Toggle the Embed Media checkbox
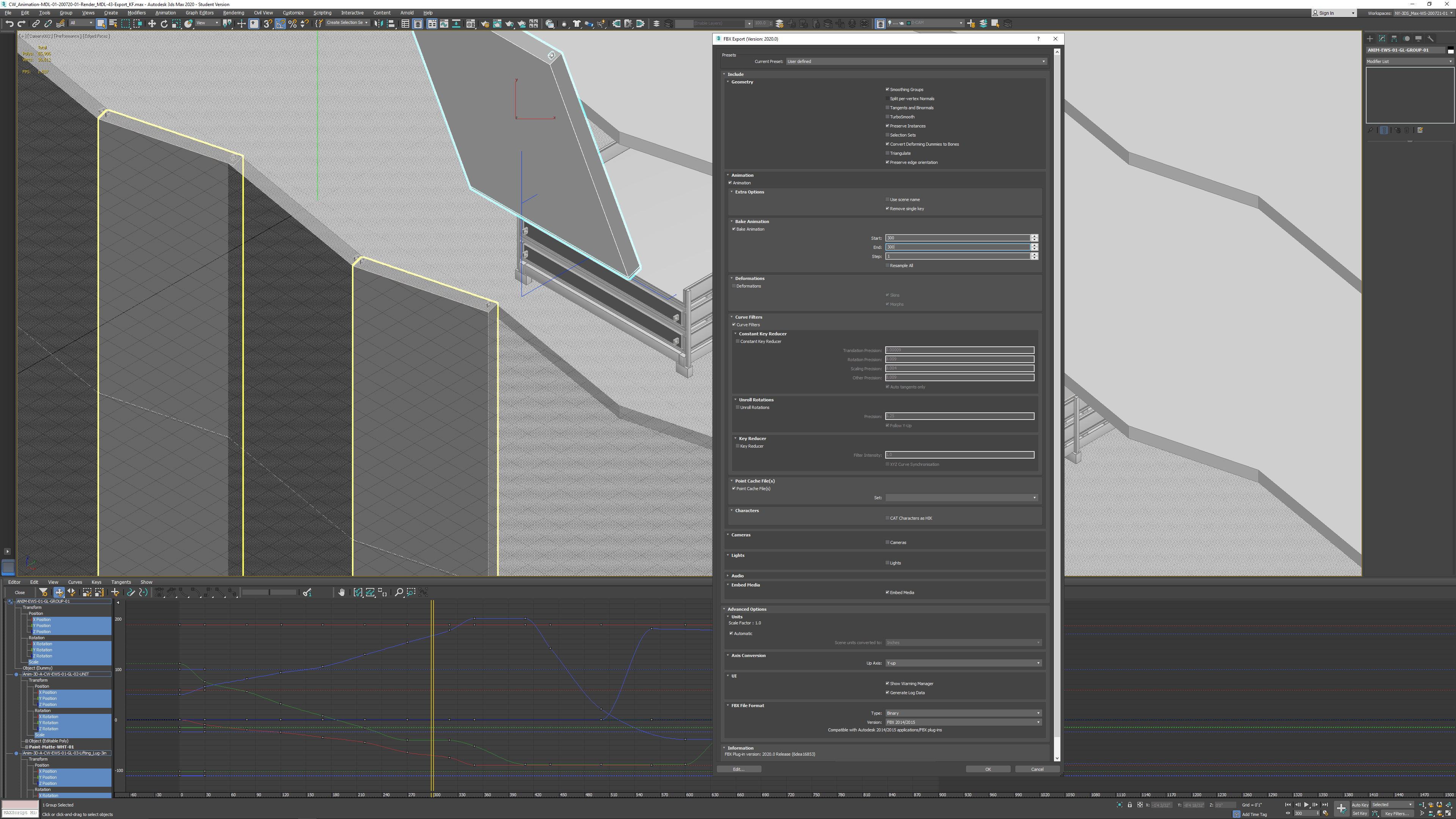 click(887, 593)
